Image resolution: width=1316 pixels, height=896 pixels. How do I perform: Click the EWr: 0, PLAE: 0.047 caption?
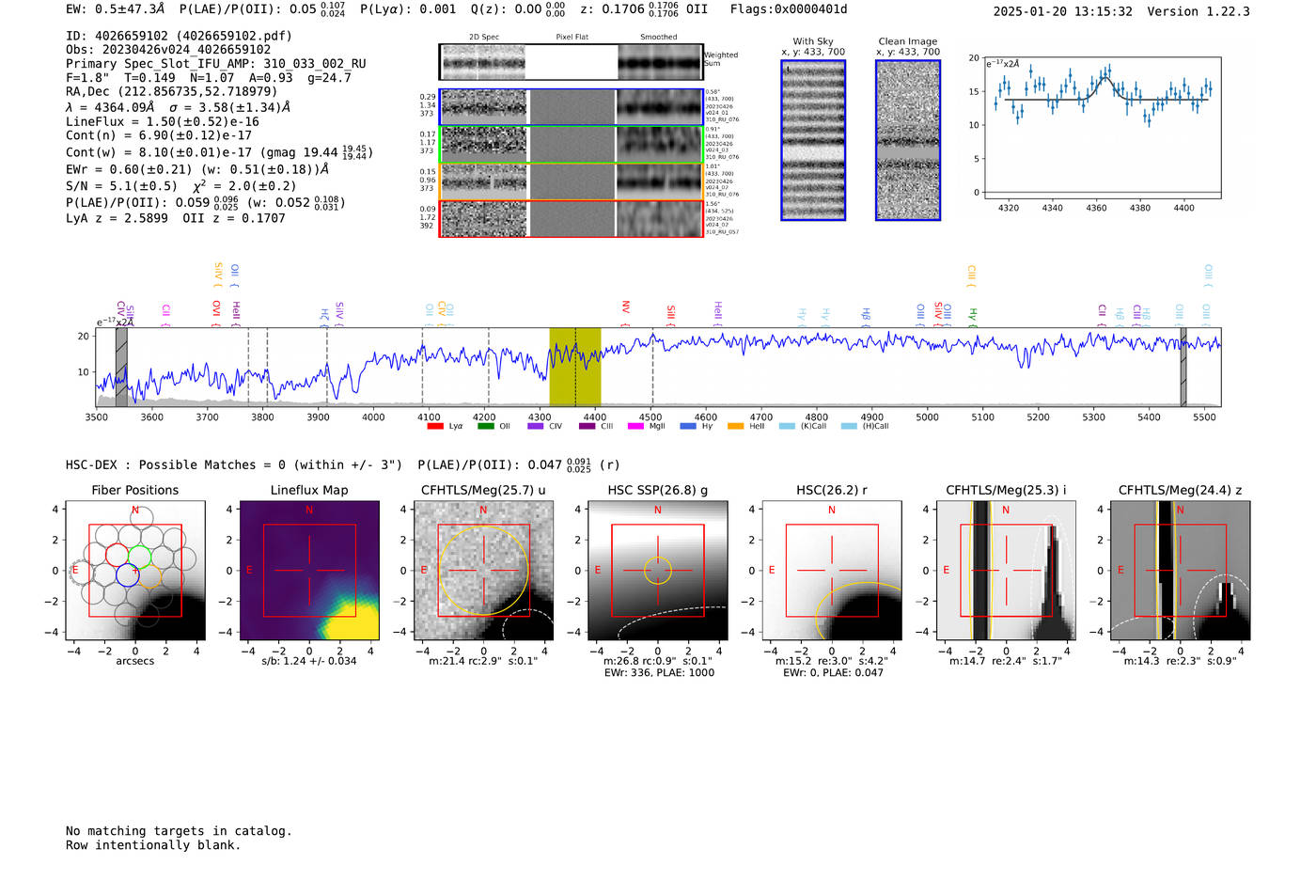click(x=833, y=673)
